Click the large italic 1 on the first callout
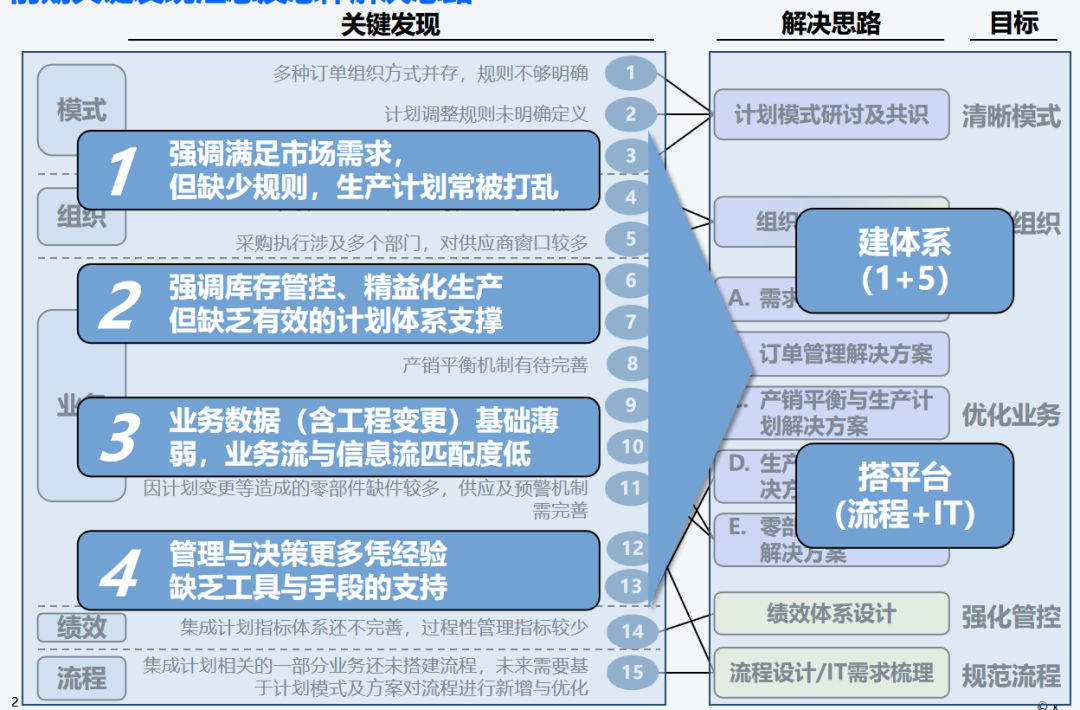1080x710 pixels. pyautogui.click(x=121, y=171)
